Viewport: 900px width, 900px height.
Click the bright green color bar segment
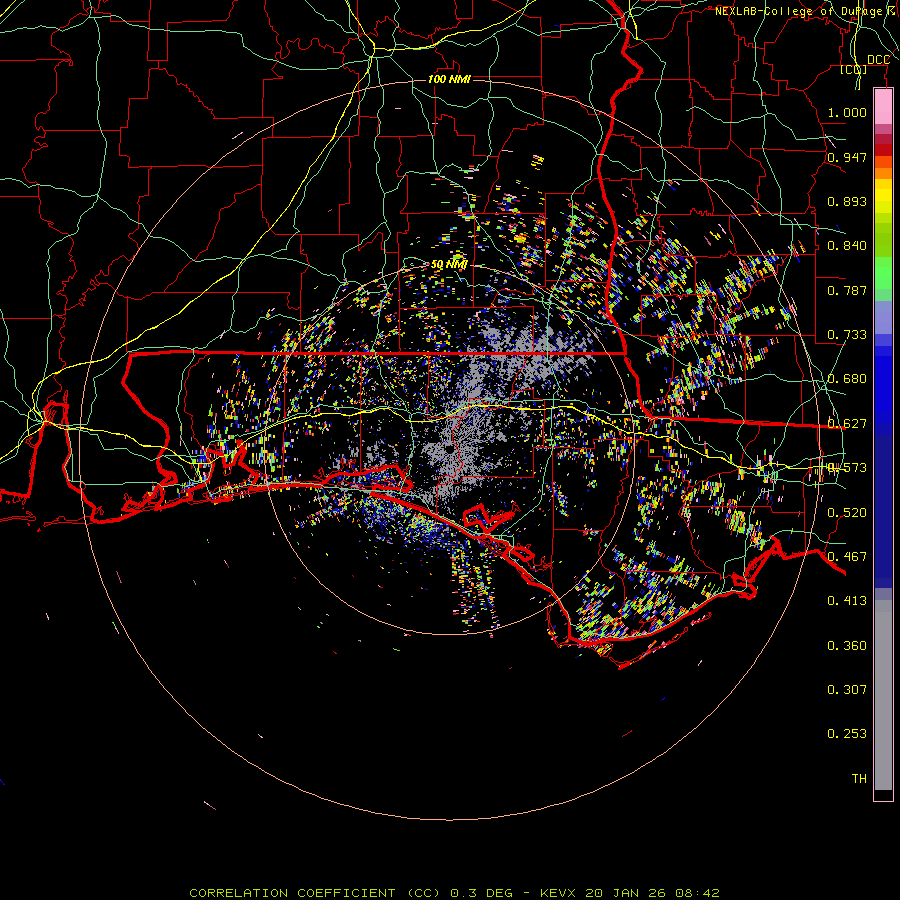tap(883, 273)
